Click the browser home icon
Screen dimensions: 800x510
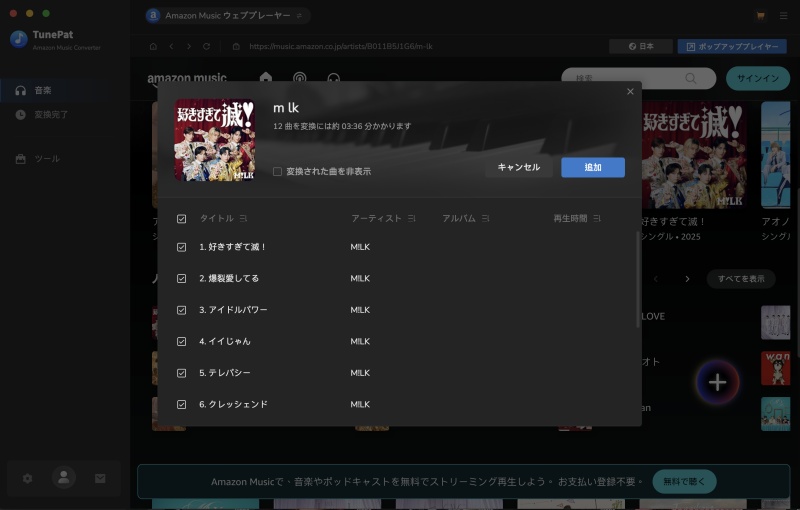pos(153,46)
